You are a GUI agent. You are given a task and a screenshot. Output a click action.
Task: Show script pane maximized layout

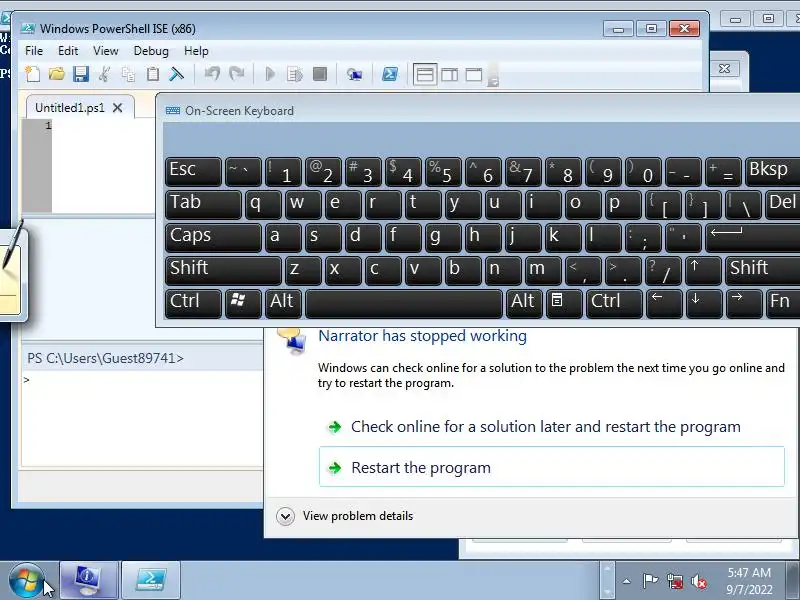pos(474,75)
